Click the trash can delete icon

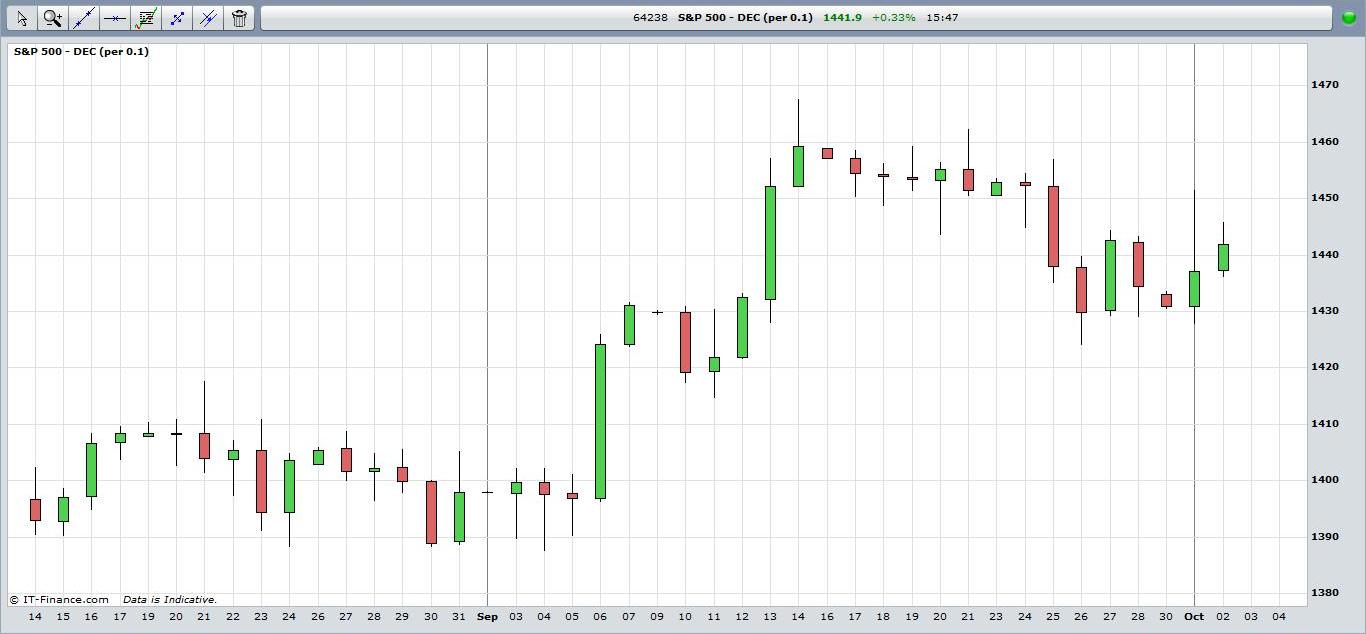(x=239, y=18)
